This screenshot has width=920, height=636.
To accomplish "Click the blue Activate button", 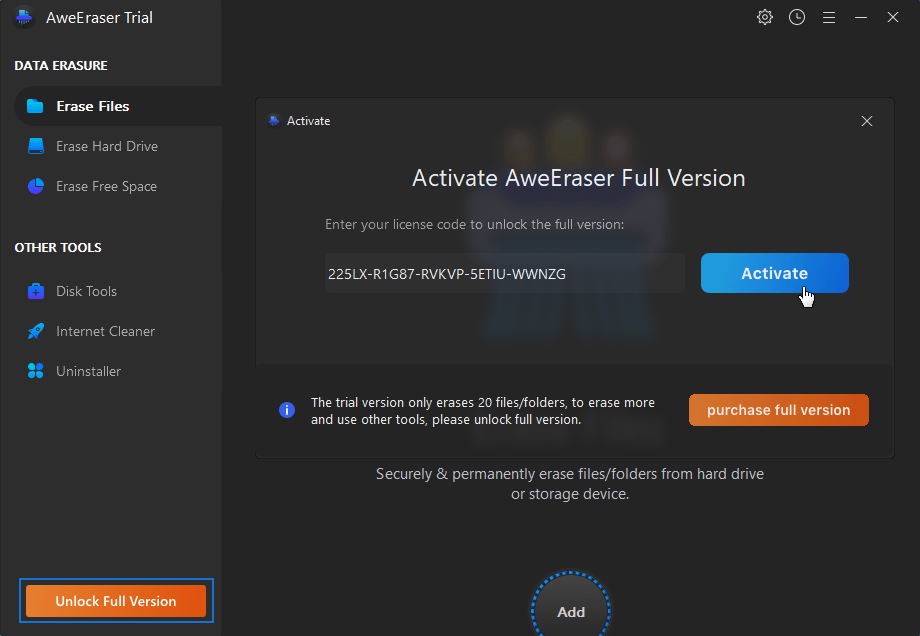I will point(774,273).
